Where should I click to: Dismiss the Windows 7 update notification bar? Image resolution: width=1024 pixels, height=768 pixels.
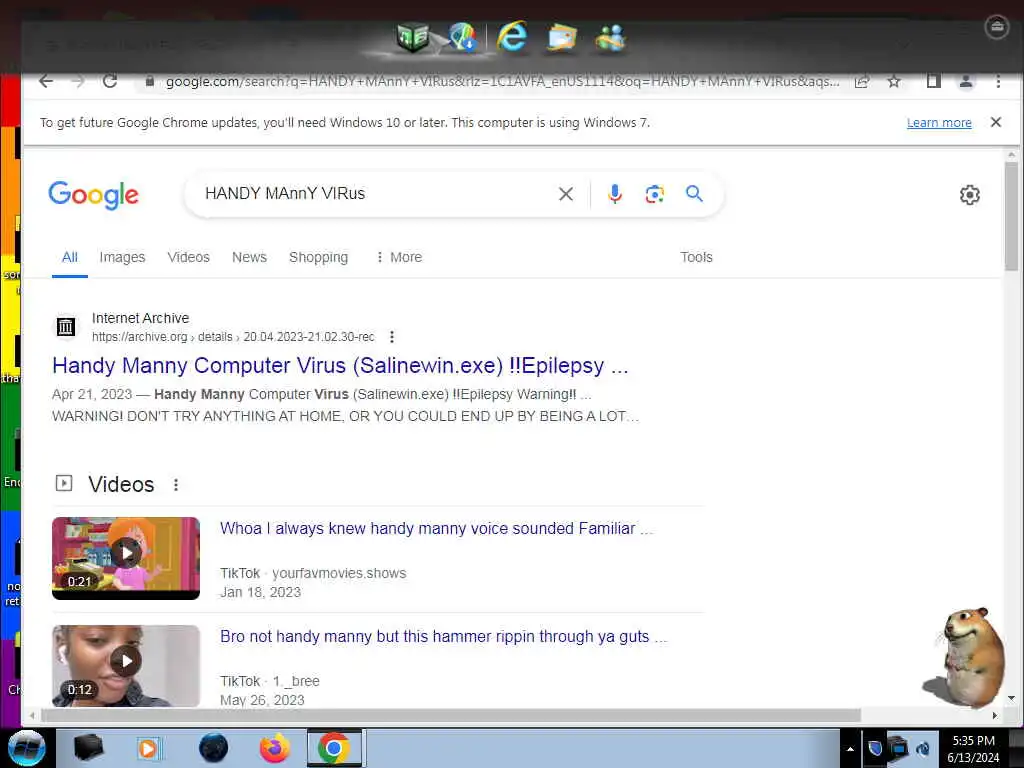995,122
